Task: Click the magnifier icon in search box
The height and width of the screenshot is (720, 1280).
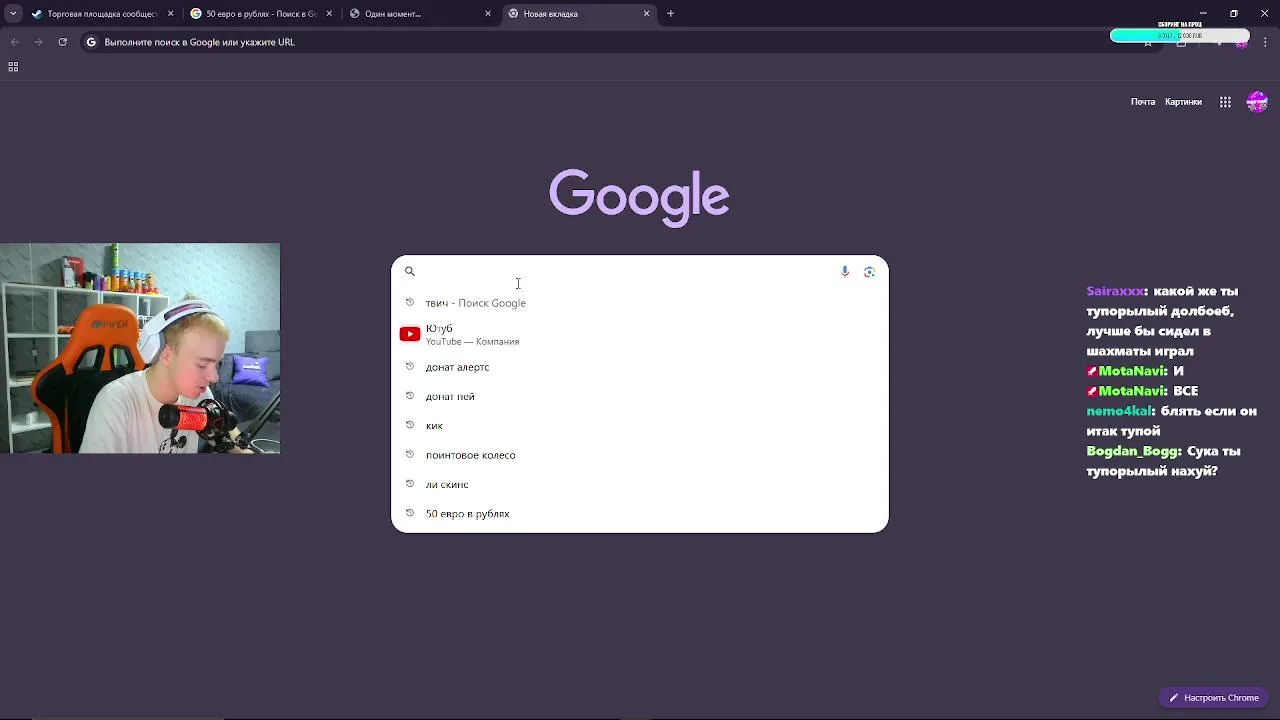Action: pos(410,271)
